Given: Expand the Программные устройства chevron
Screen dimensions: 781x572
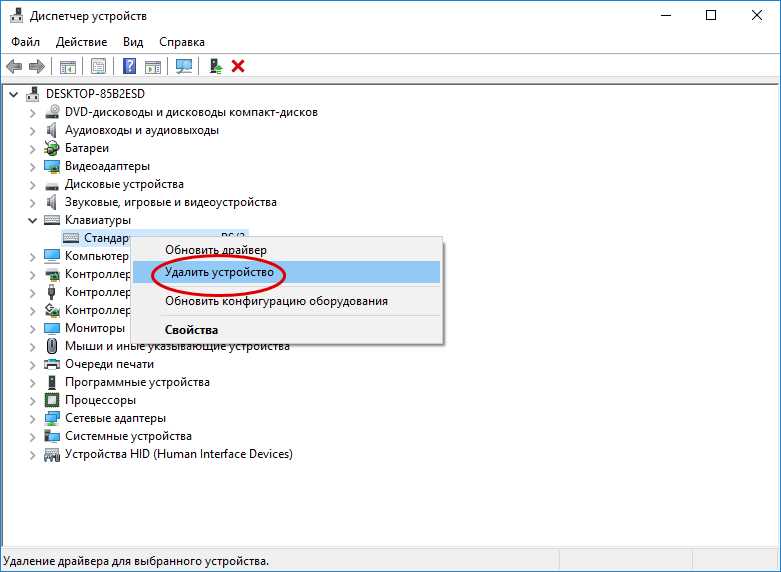Looking at the screenshot, I should tap(33, 383).
